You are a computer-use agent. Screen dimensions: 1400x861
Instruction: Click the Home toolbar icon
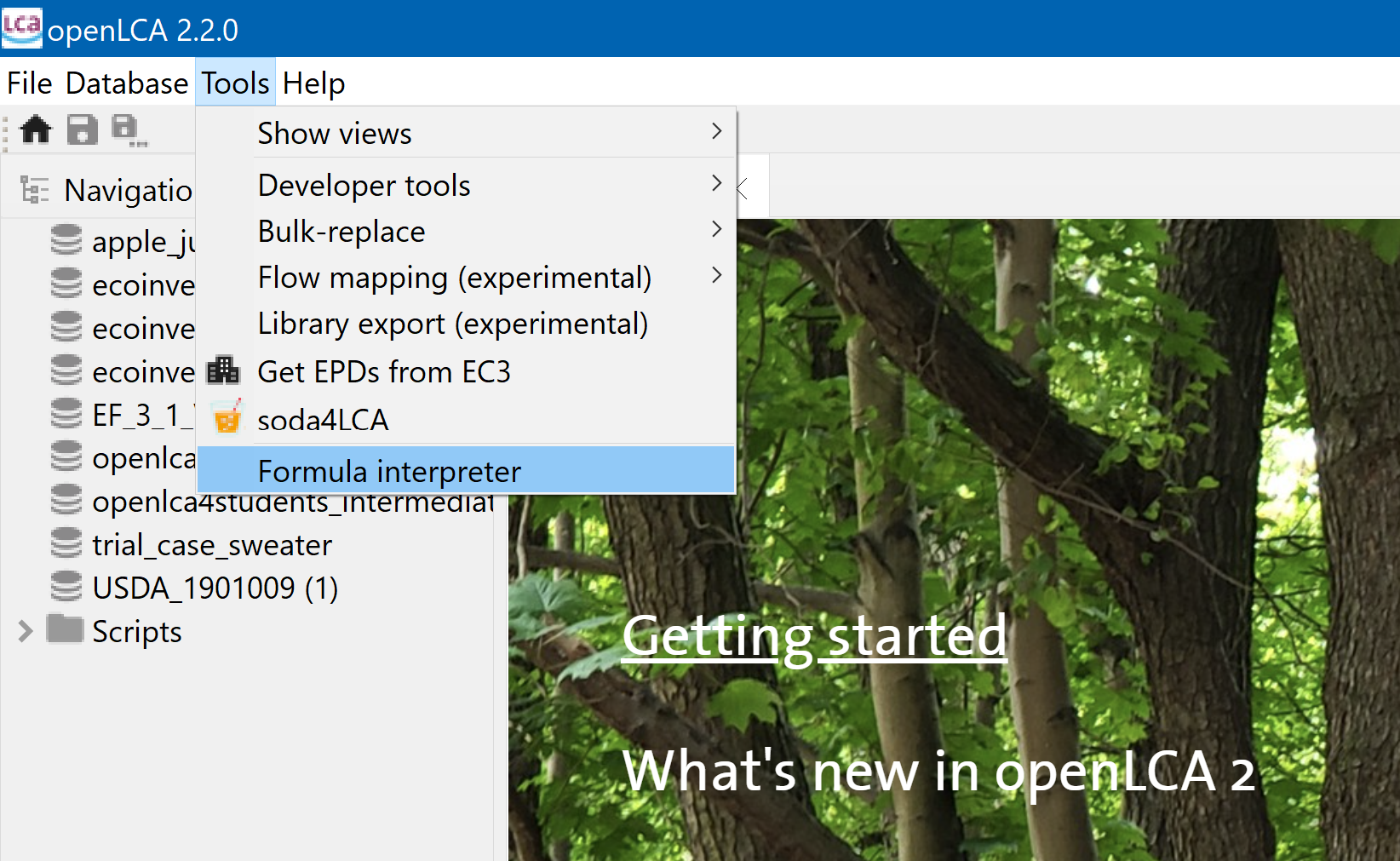pos(36,129)
